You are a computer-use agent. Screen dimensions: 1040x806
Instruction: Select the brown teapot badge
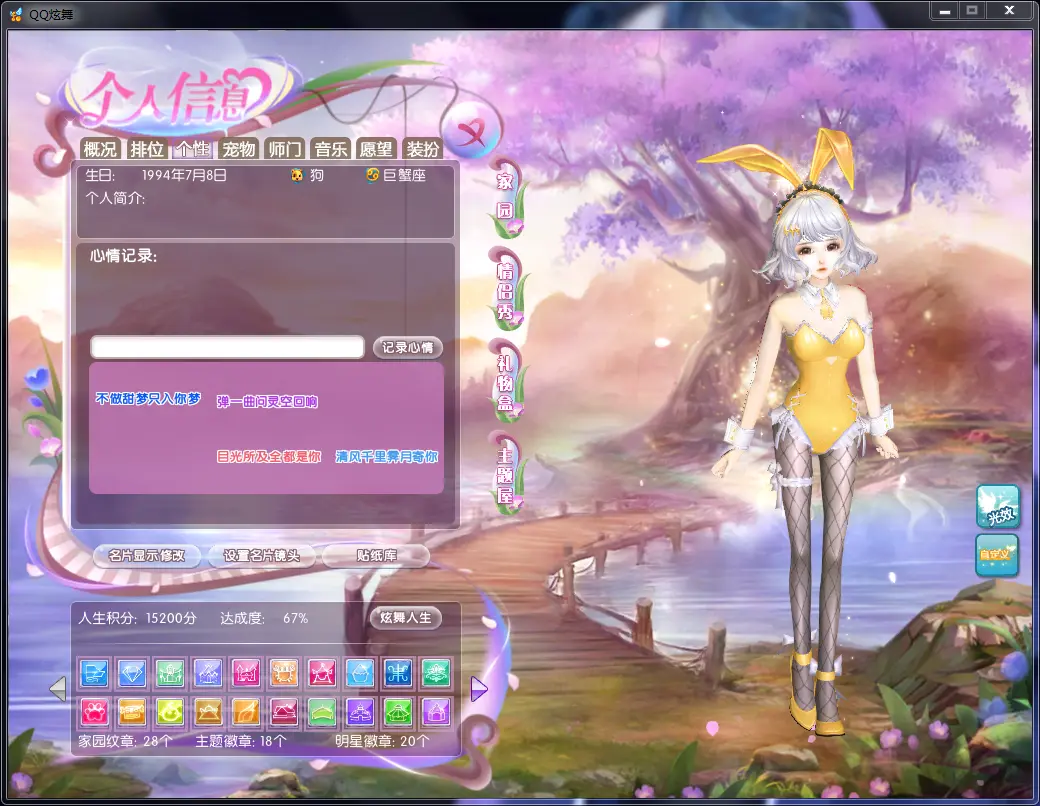coord(208,712)
